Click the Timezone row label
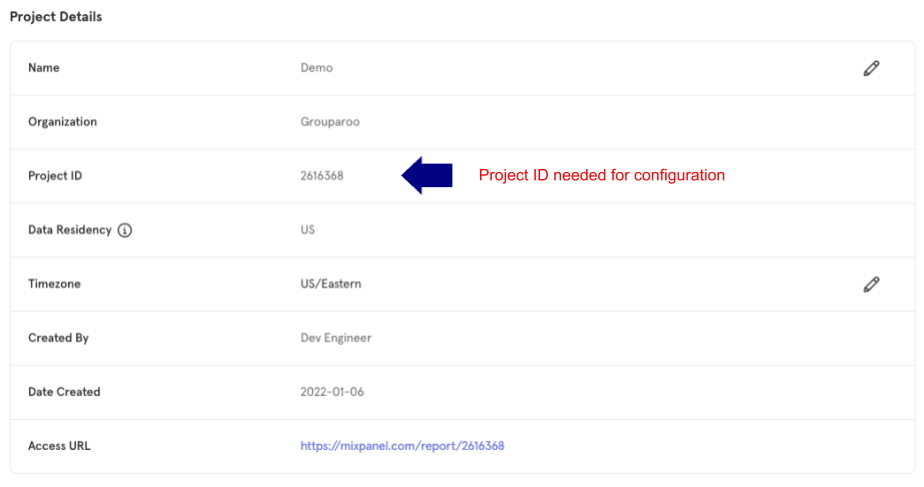The image size is (924, 487). pyautogui.click(x=54, y=284)
